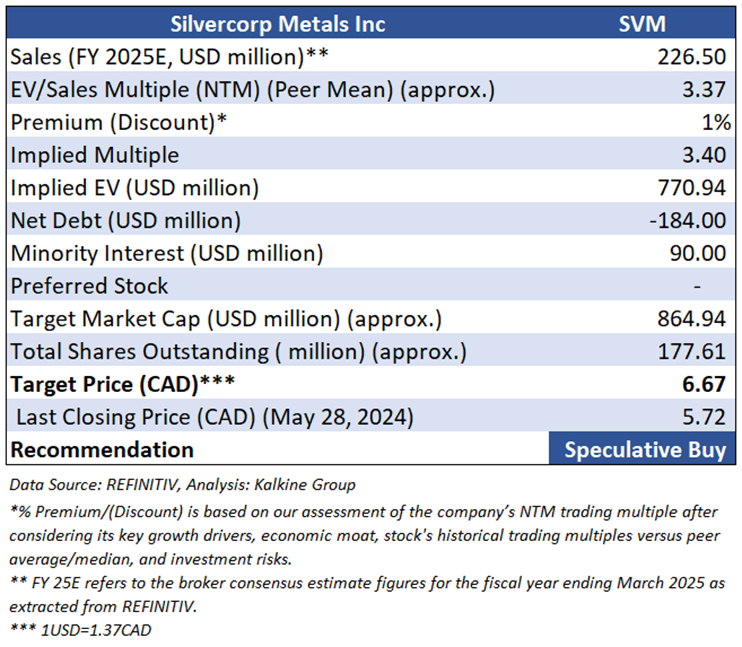
Task: Click the Preferred Stock row label
Action: coord(90,286)
